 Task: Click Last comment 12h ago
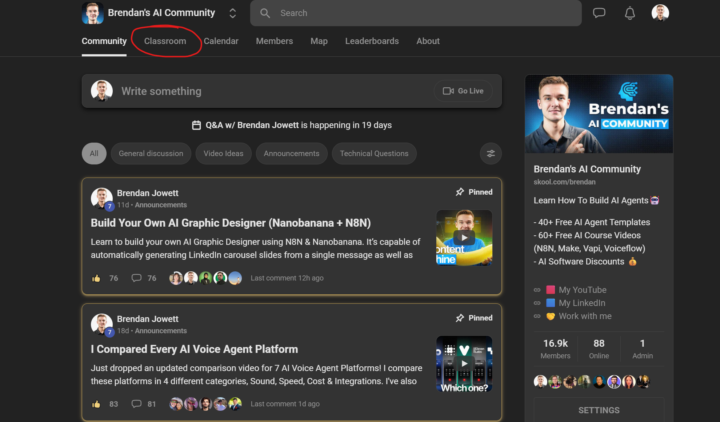tap(287, 278)
